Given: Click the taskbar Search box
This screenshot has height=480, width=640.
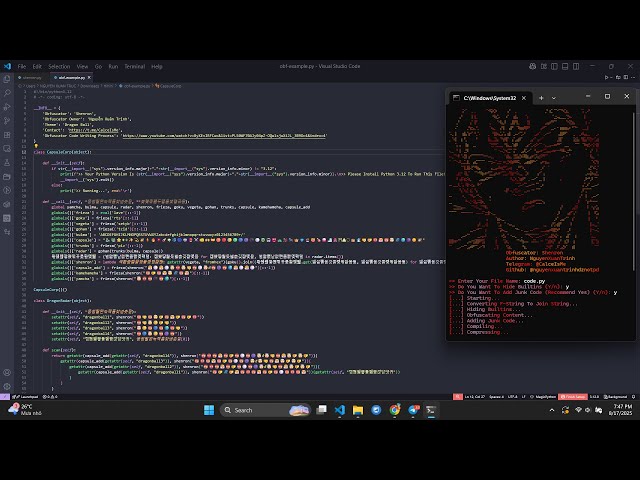Looking at the screenshot, I should [x=265, y=410].
